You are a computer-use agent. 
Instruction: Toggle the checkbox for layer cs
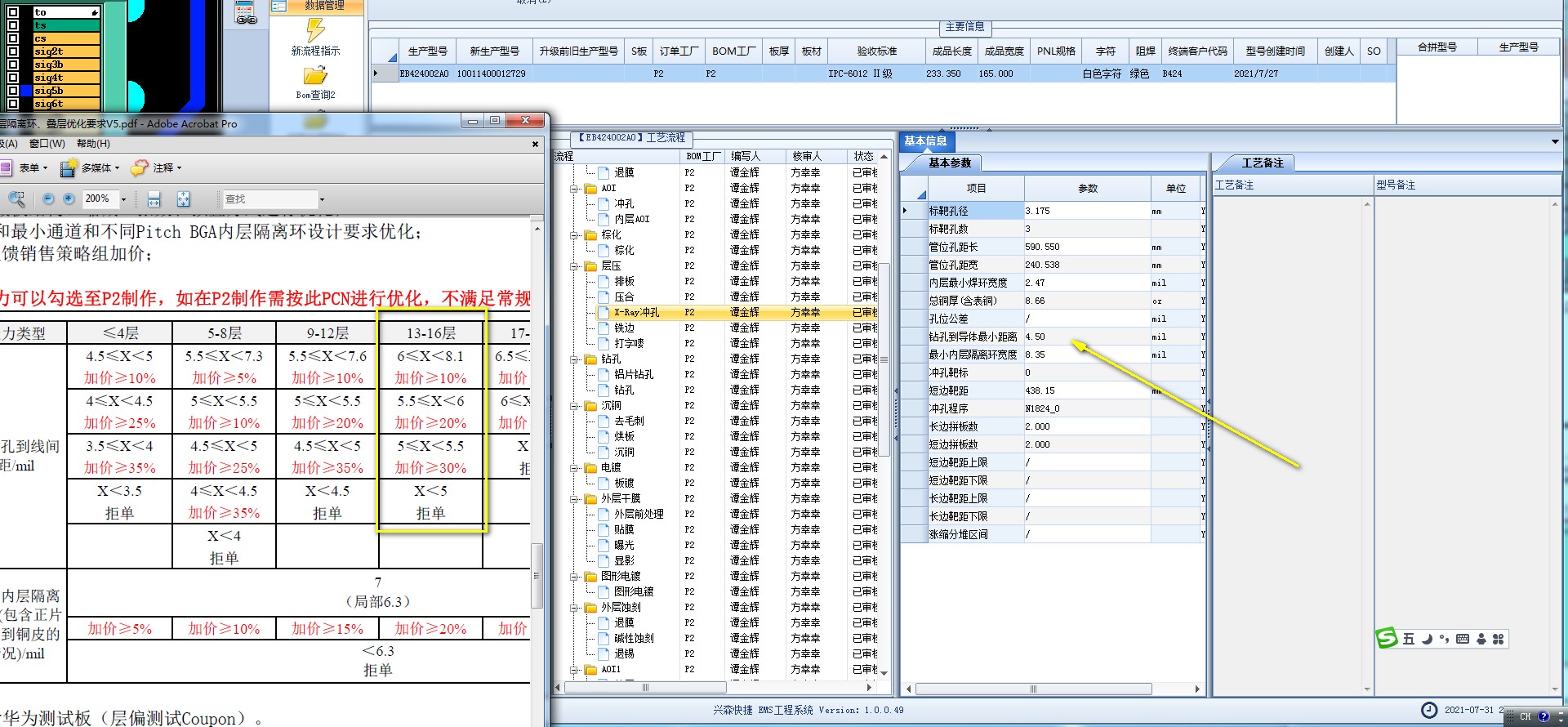pyautogui.click(x=13, y=38)
